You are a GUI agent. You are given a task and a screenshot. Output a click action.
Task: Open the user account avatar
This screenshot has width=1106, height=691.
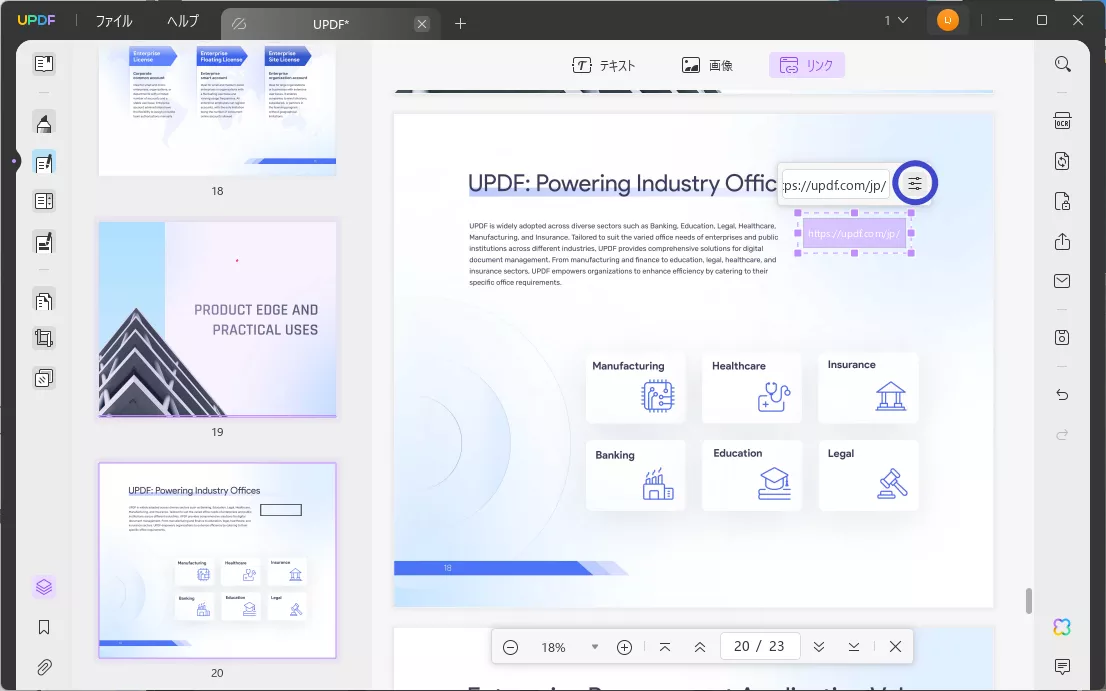[x=947, y=20]
